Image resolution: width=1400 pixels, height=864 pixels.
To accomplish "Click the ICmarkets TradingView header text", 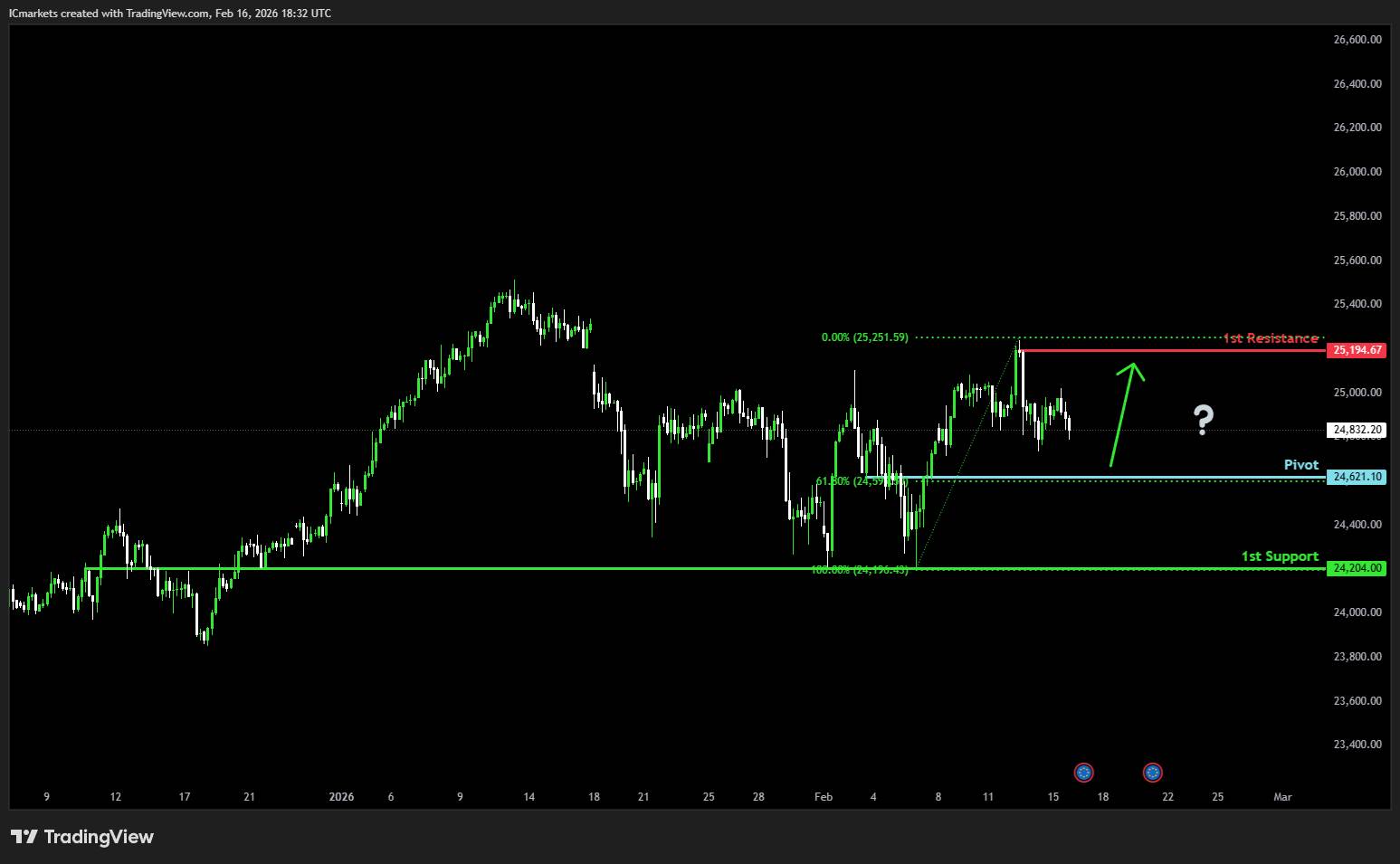I will coord(170,13).
